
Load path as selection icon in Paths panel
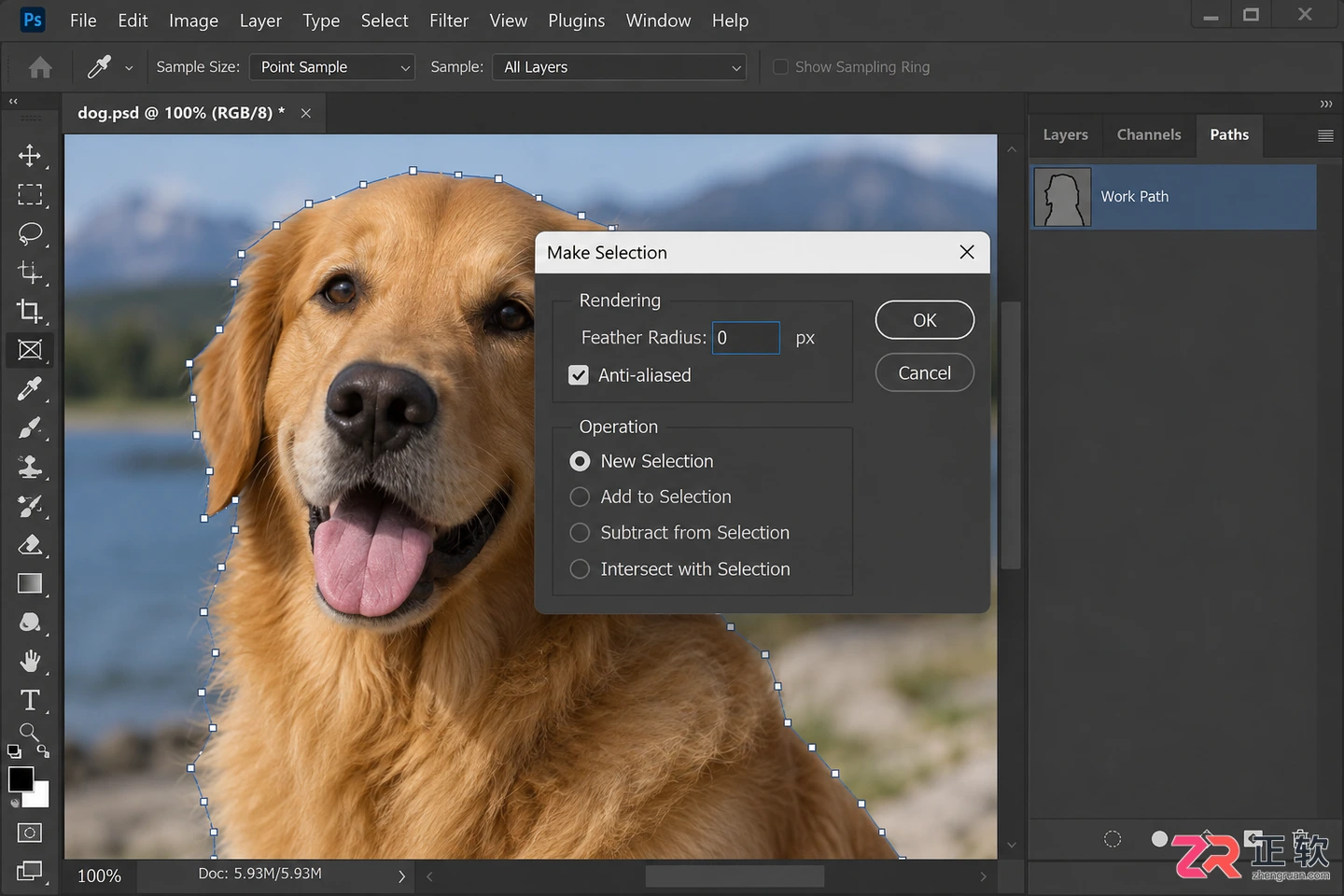tap(1113, 839)
